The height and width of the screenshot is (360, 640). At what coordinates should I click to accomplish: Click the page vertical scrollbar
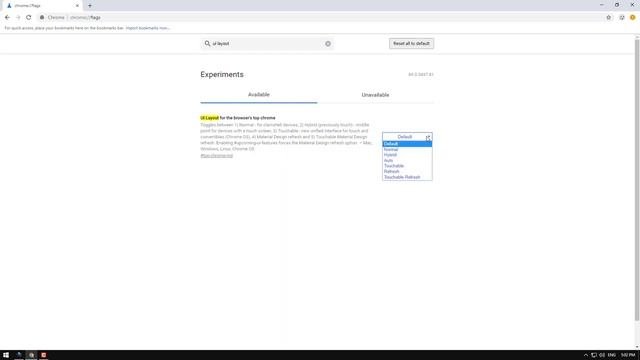(637, 180)
